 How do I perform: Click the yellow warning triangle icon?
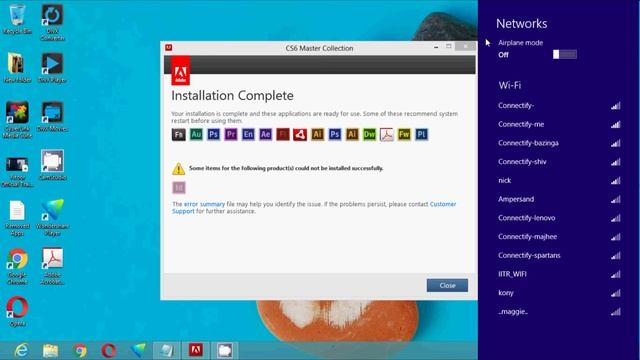click(178, 169)
